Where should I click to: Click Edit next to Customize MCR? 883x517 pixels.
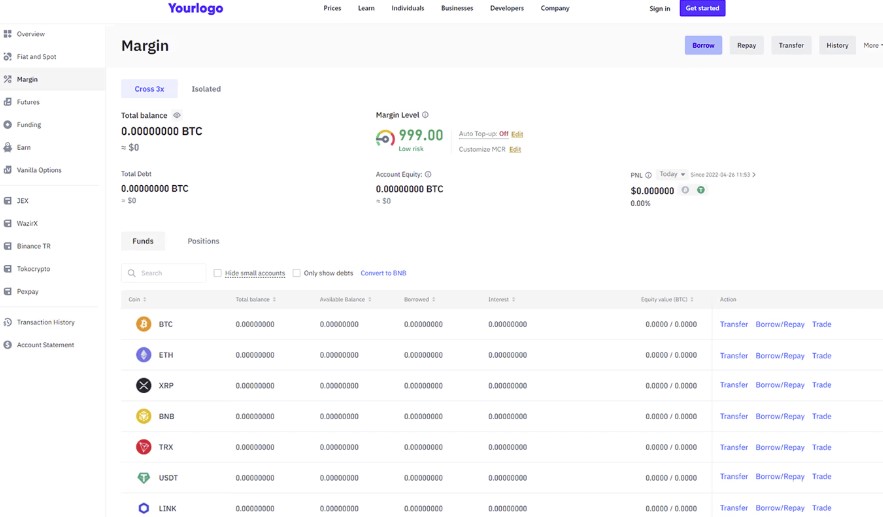[515, 149]
